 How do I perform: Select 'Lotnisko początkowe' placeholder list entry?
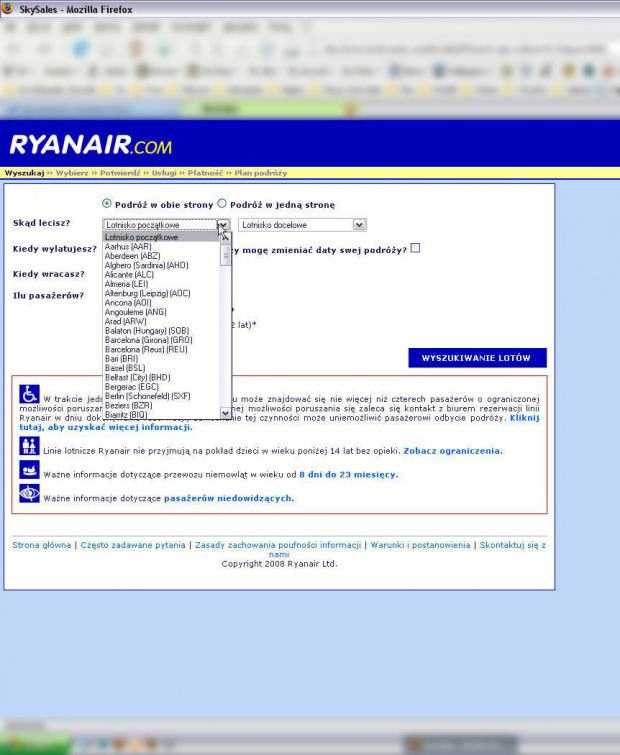[161, 237]
